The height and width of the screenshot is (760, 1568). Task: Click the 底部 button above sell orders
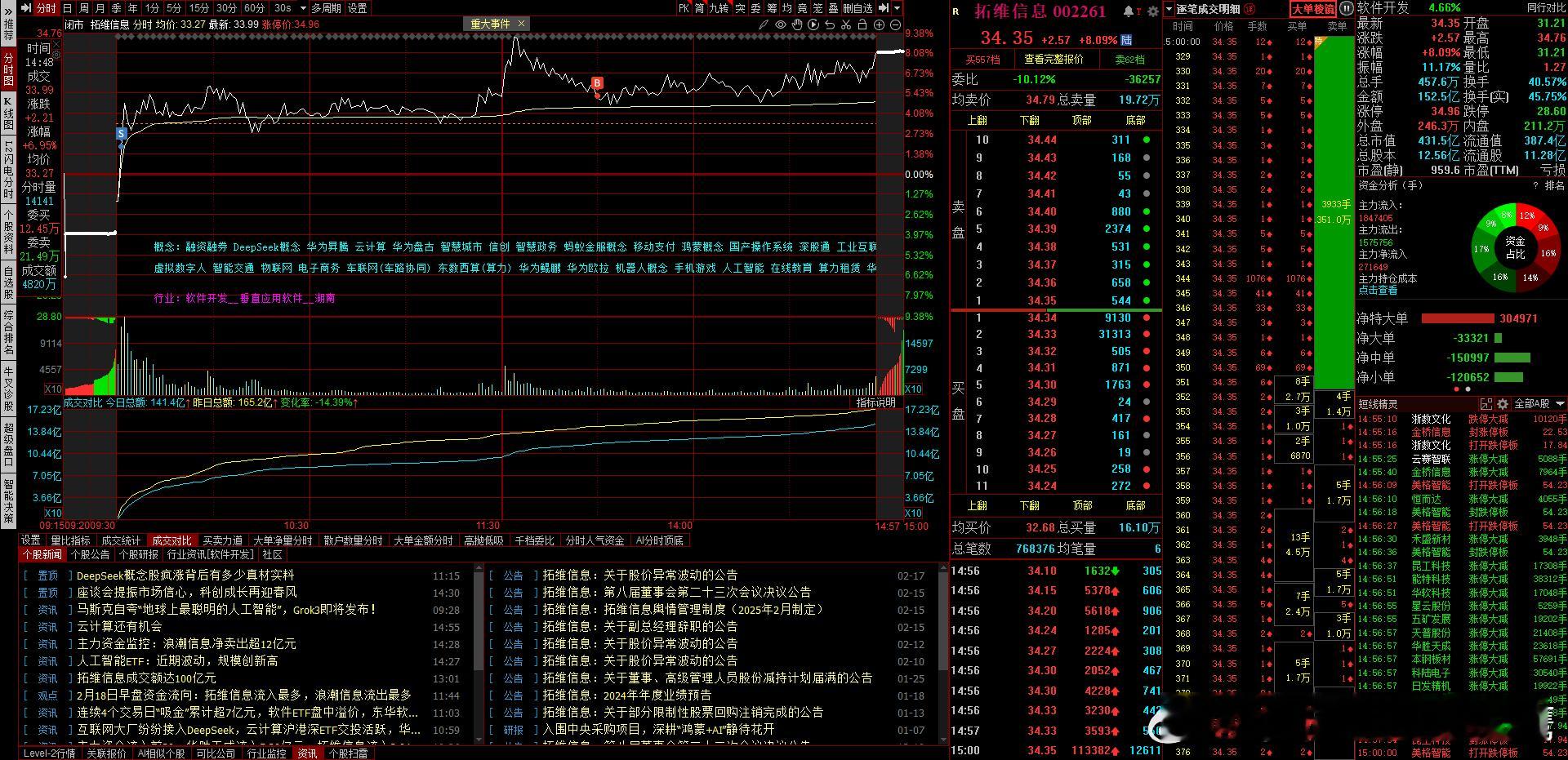point(1135,120)
